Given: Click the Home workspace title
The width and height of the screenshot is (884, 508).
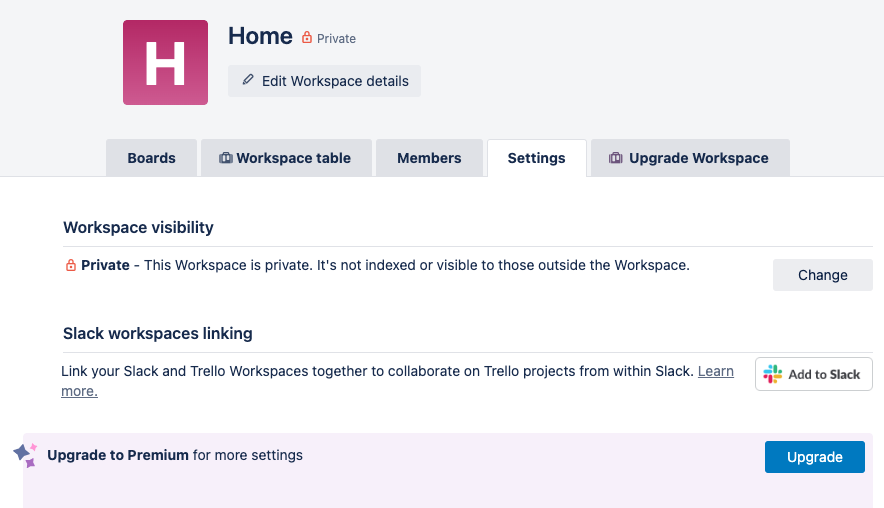Looking at the screenshot, I should (260, 36).
